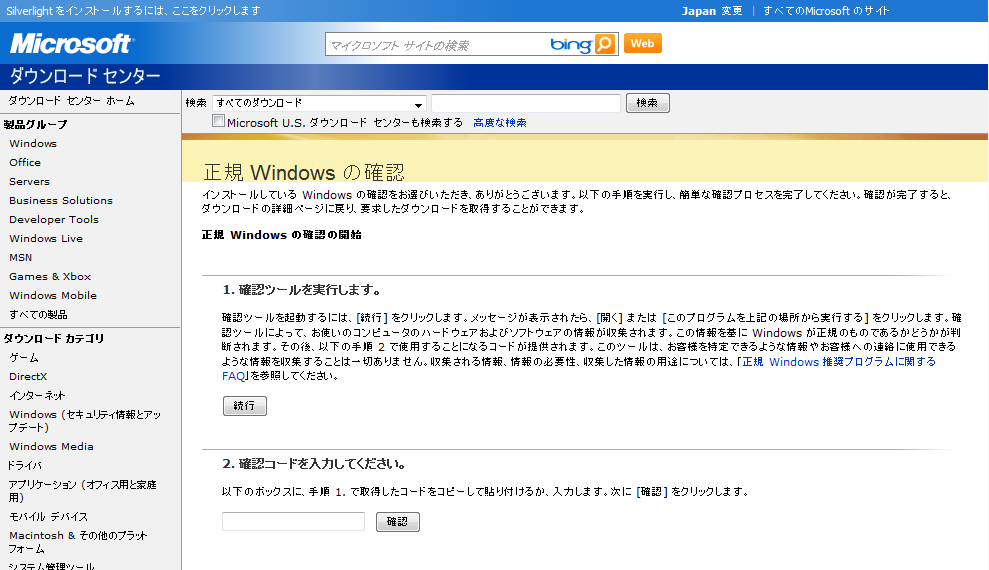
Task: Open アプリケーション (オフィス用と家庭用) category
Action: 83,491
